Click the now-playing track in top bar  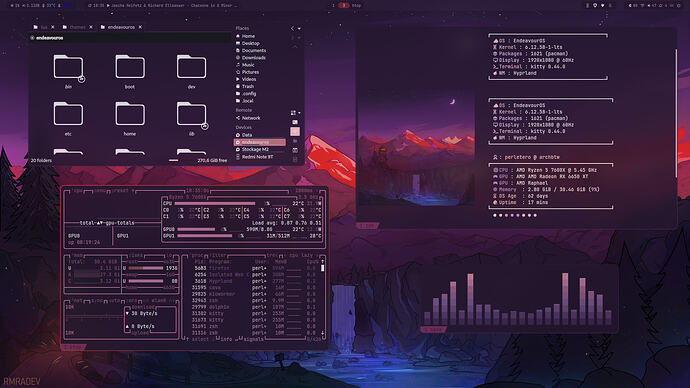point(175,5)
